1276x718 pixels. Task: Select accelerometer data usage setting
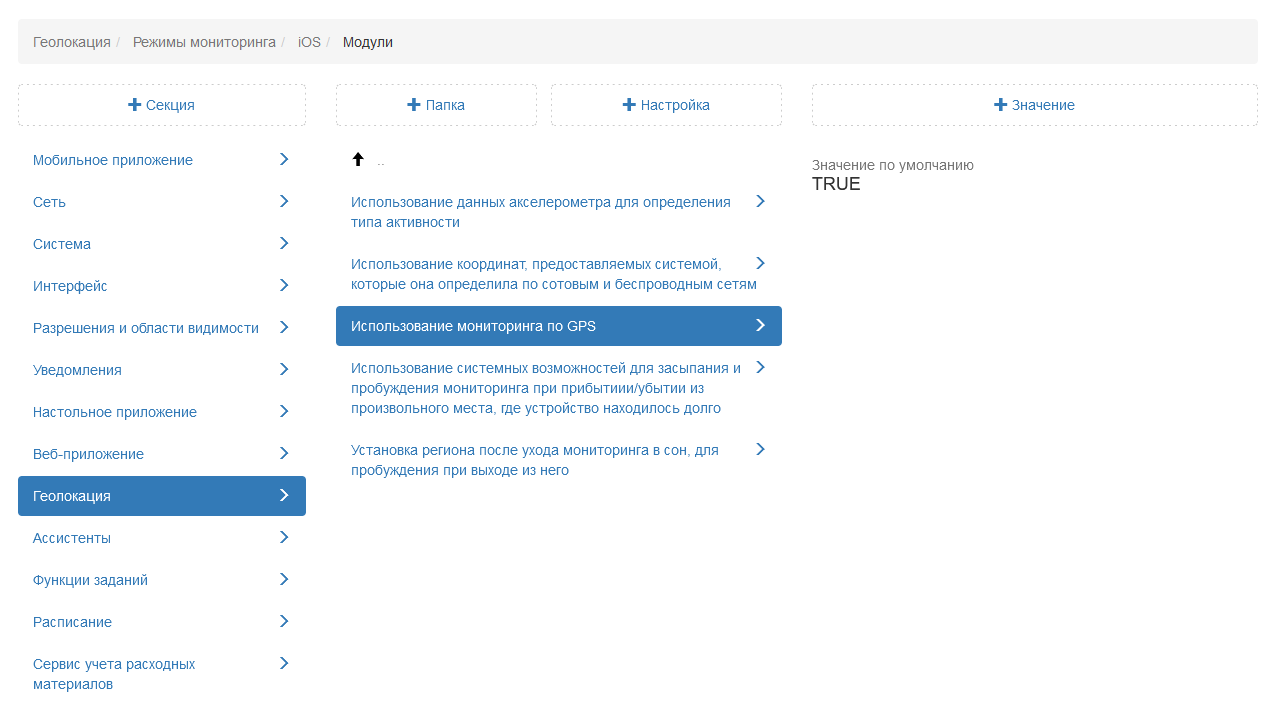pos(541,212)
